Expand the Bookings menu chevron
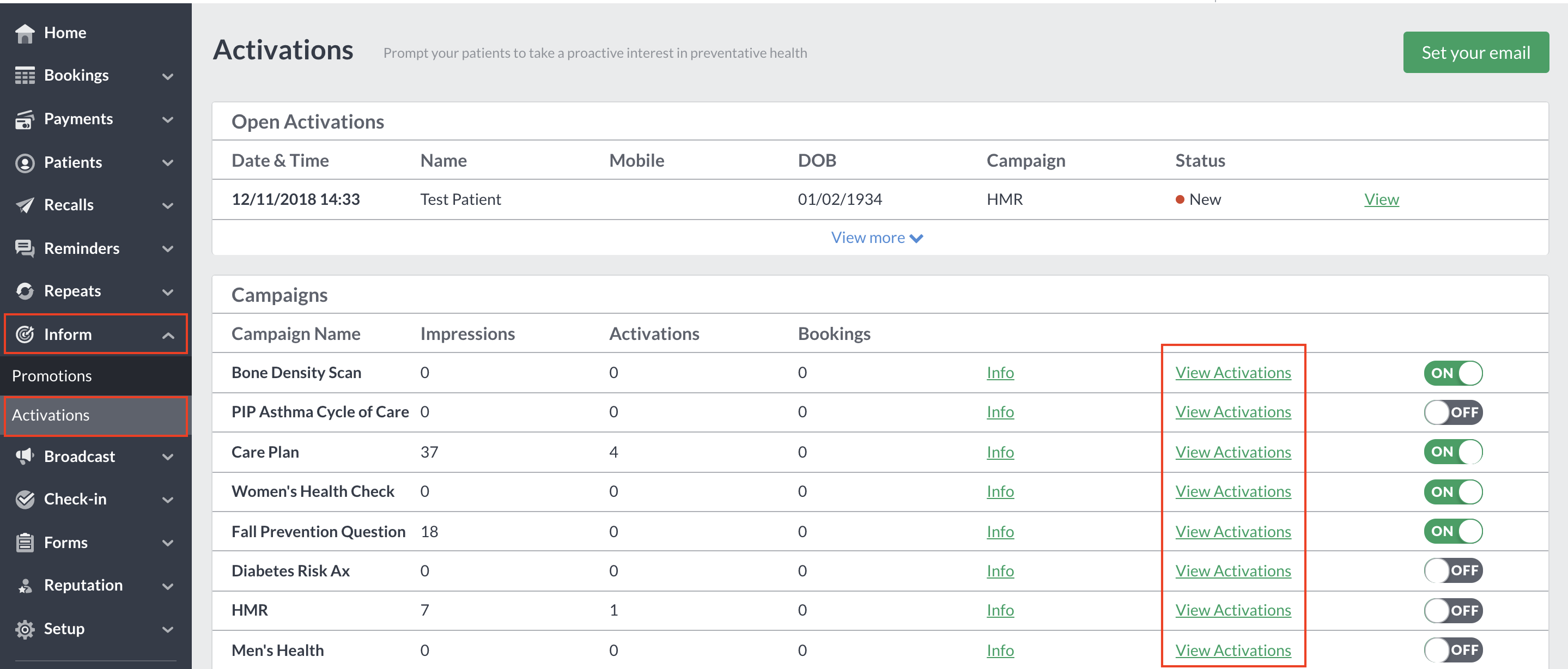 click(168, 77)
